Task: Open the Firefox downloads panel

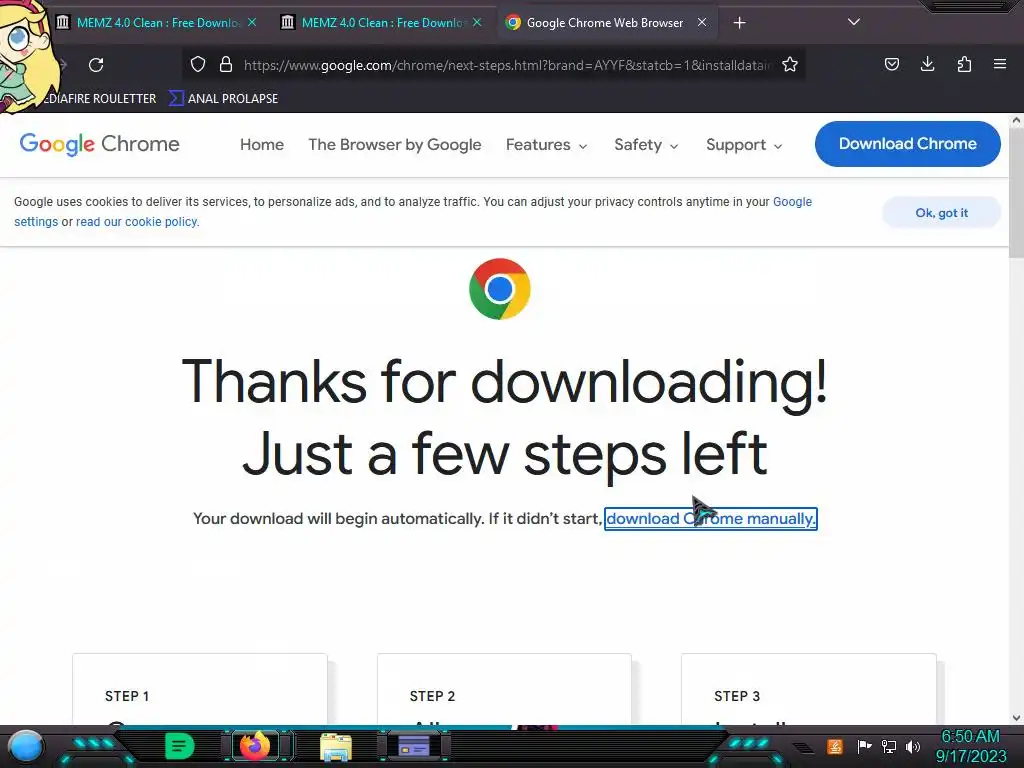Action: point(927,63)
